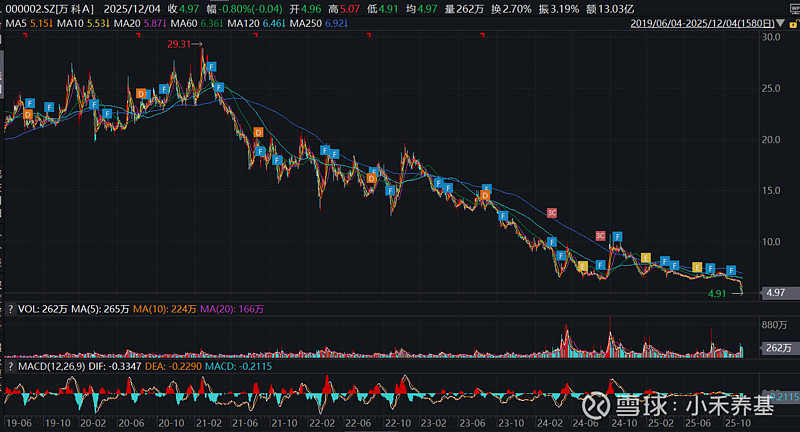Screen dimensions: 800x432
Task: Click the red 3C marker near 24-10
Action: [x=601, y=236]
